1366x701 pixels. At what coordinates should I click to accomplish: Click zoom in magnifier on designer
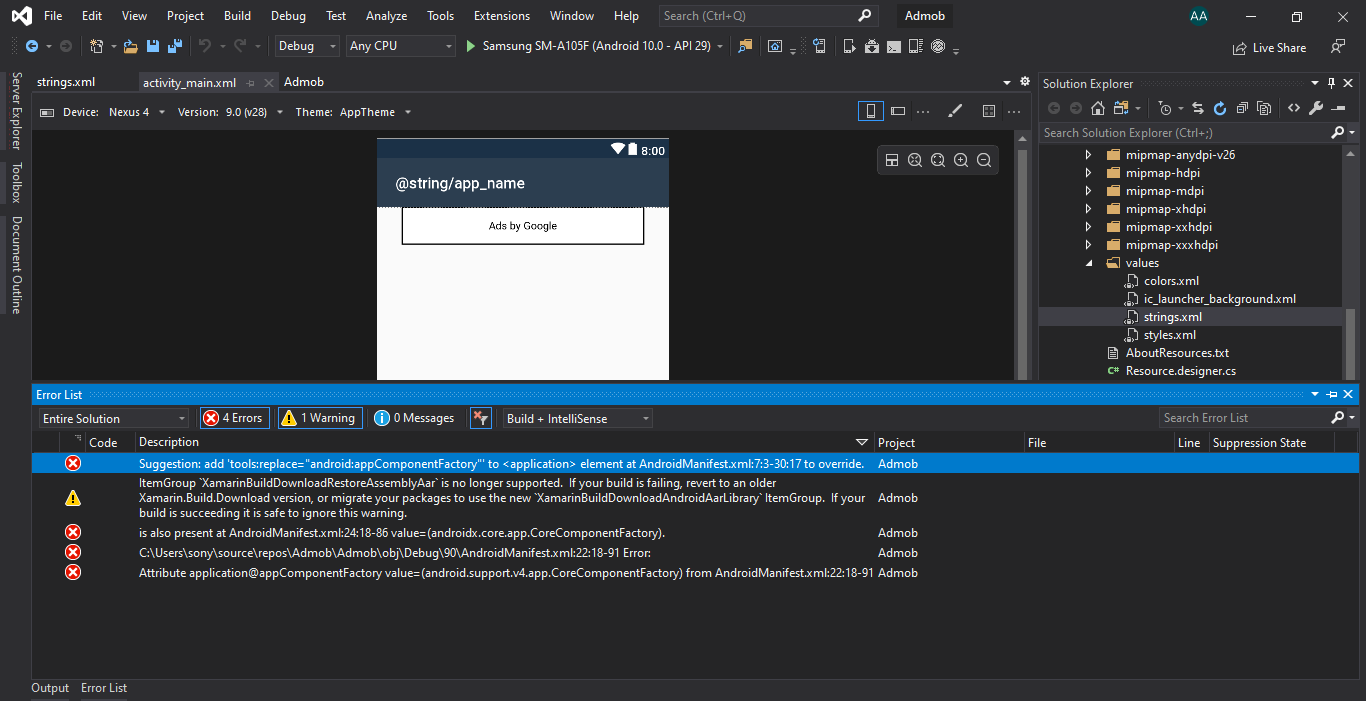coord(961,160)
